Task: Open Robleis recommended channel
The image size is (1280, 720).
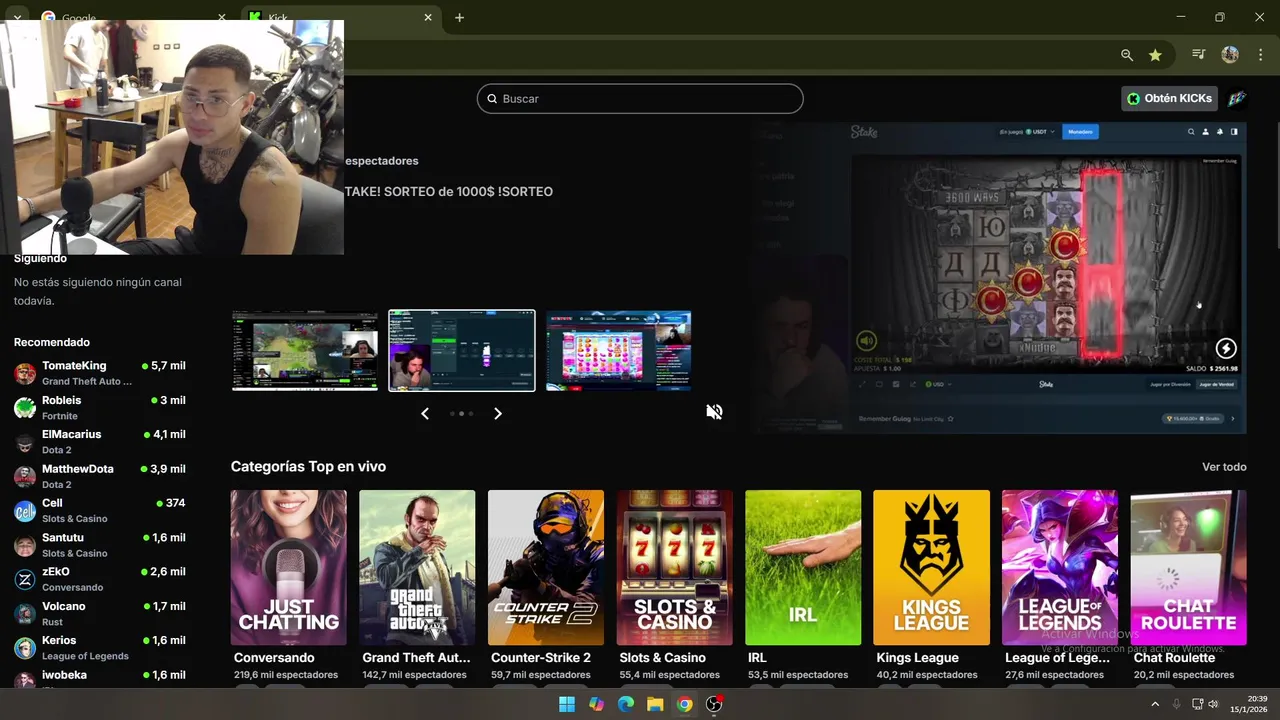Action: point(100,407)
